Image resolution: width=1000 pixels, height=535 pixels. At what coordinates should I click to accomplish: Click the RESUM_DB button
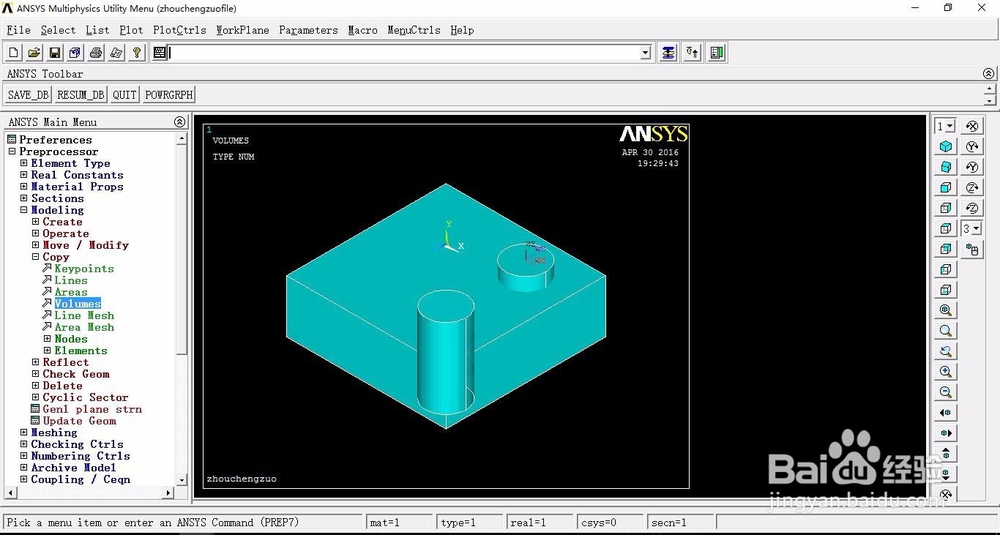[80, 95]
